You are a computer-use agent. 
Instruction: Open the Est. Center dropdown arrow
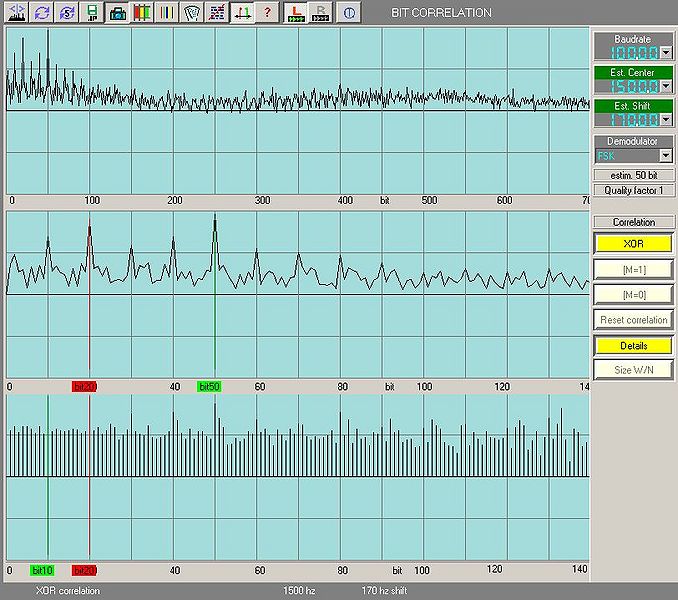coord(666,86)
